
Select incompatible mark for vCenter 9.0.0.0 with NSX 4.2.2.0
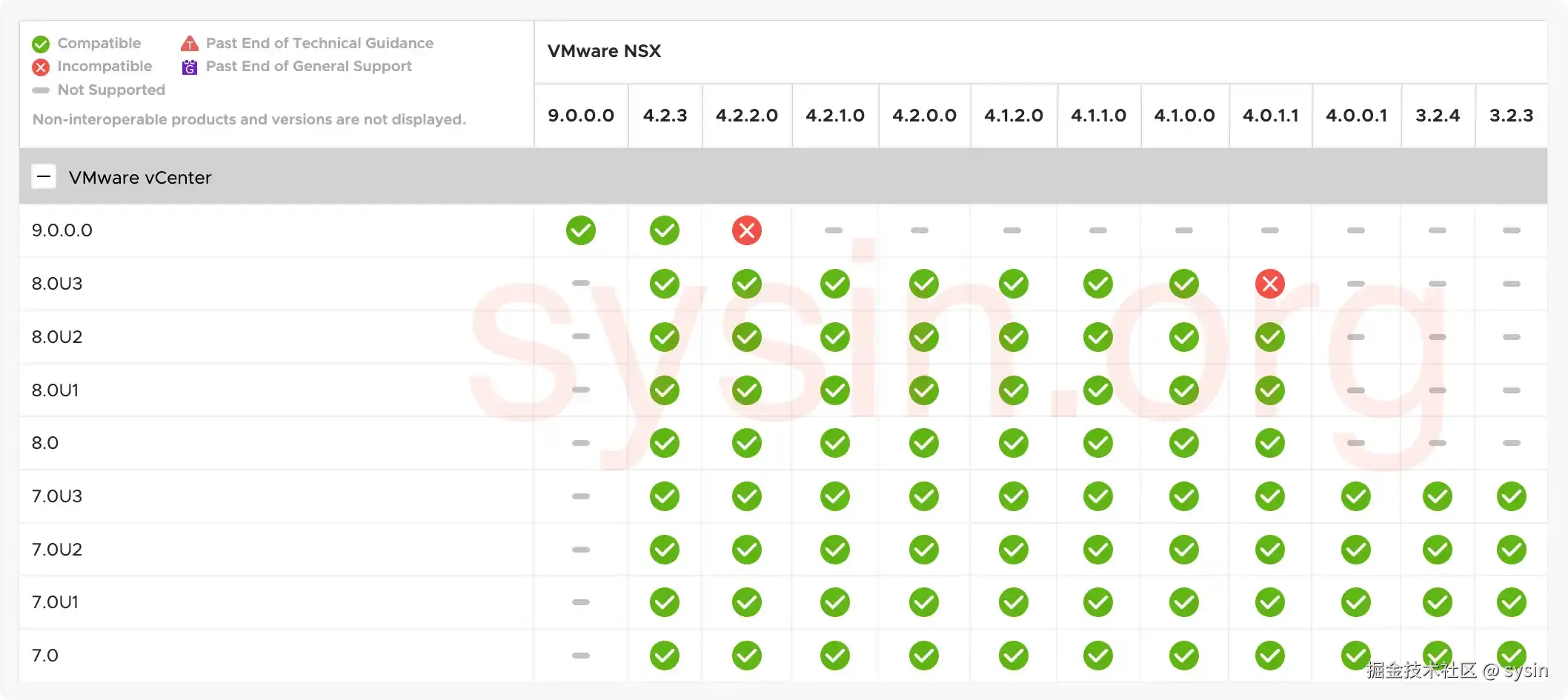746,230
